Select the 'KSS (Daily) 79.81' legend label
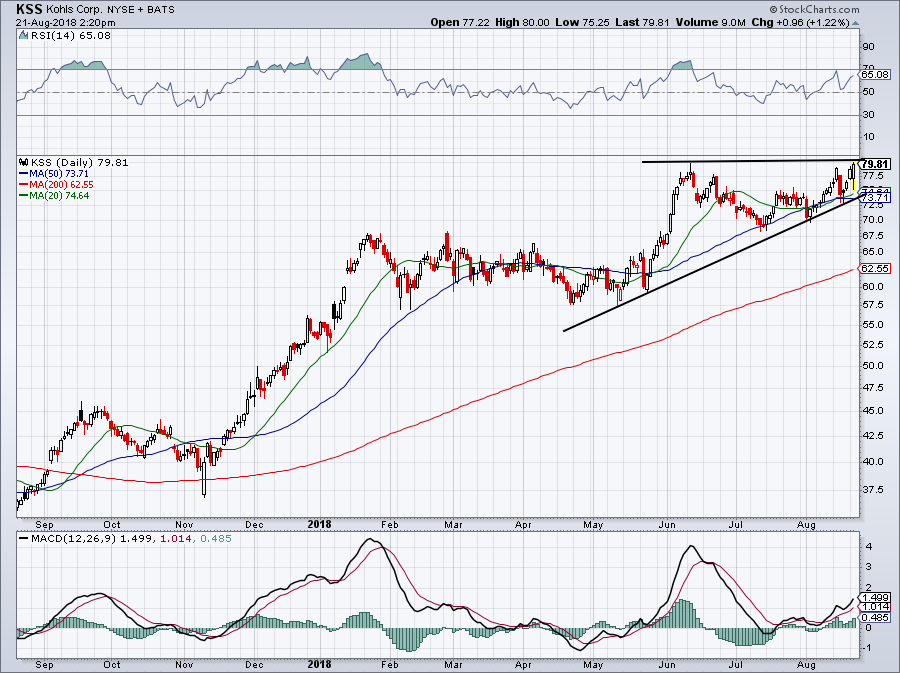This screenshot has width=900, height=673. (79, 162)
